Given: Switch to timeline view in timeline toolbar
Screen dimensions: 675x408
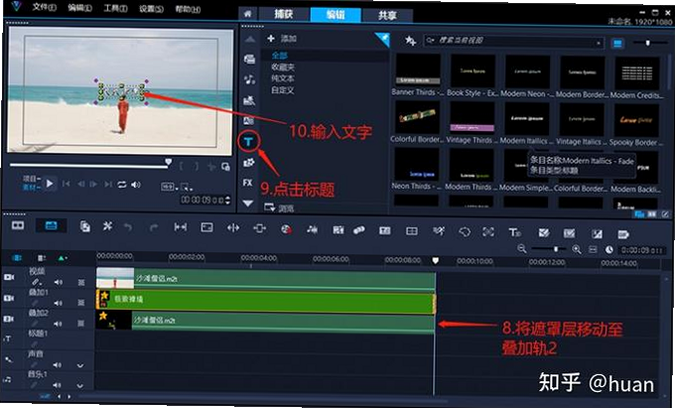Looking at the screenshot, I should [51, 225].
